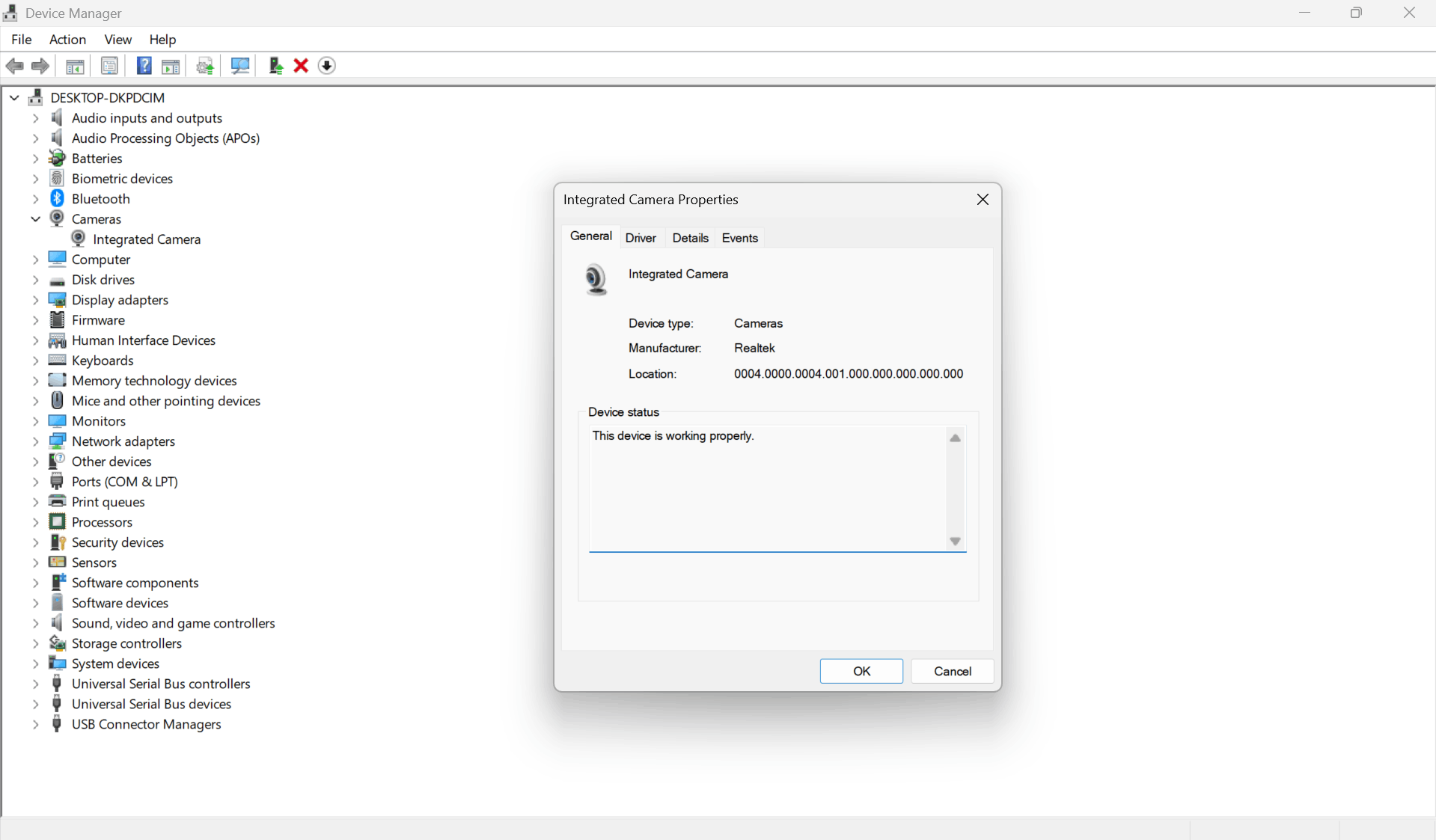1436x840 pixels.
Task: Open the View menu
Action: pos(117,40)
